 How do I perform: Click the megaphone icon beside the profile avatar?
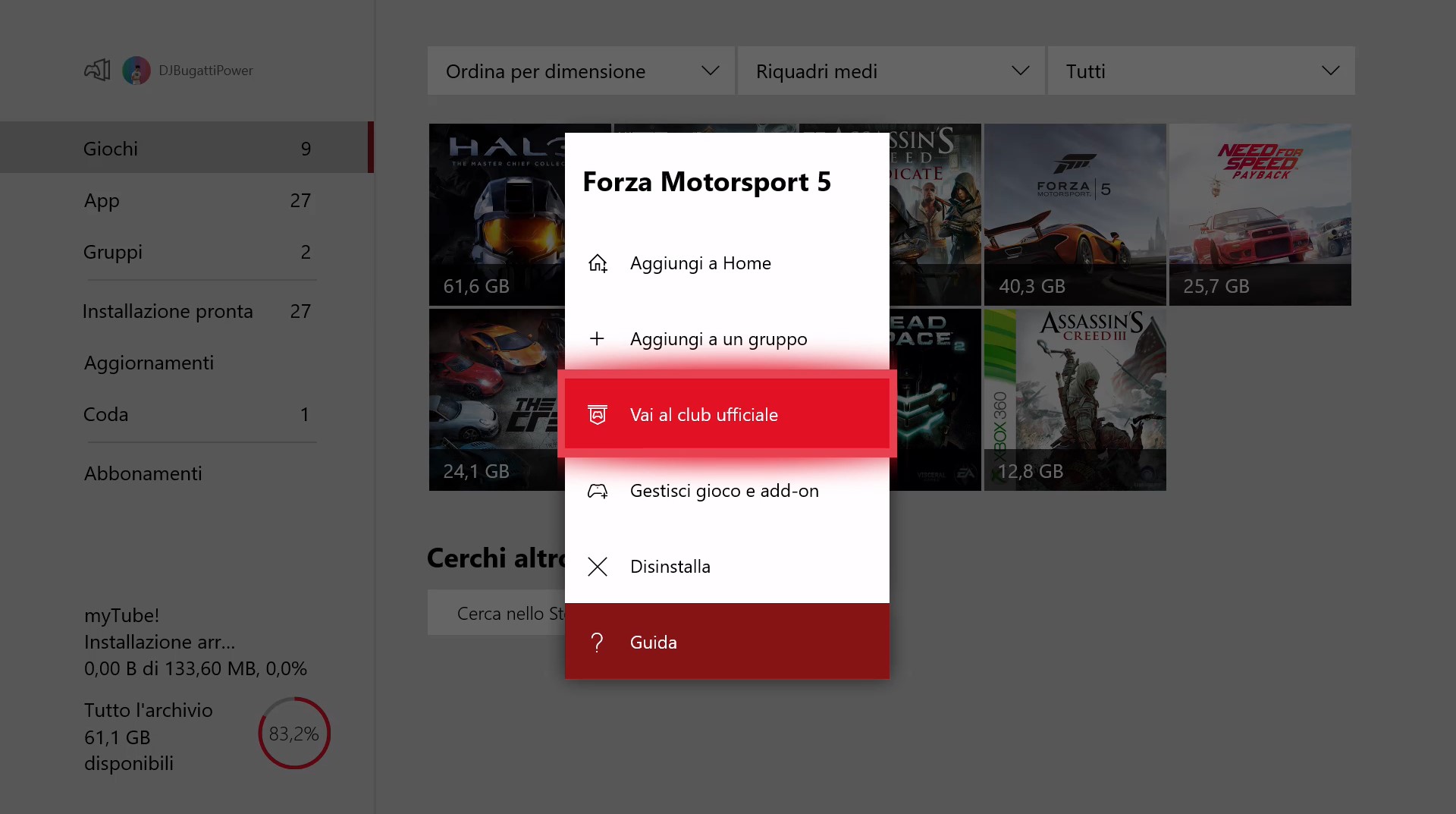(97, 71)
